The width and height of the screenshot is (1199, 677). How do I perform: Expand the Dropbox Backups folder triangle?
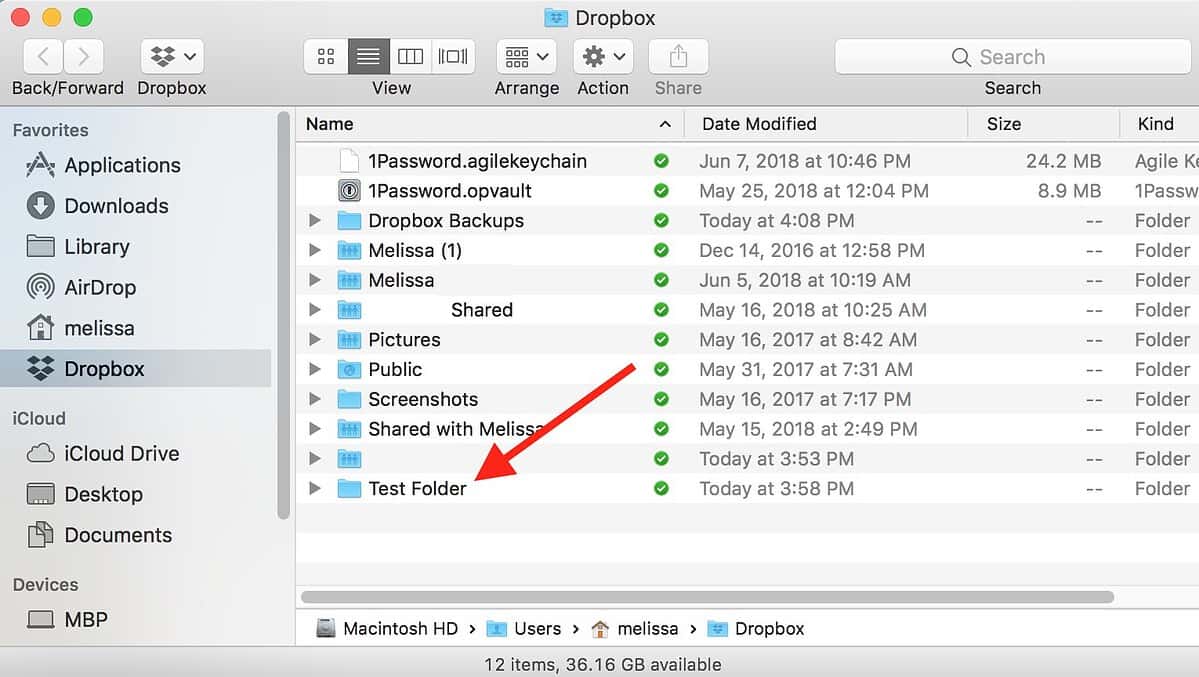[x=315, y=221]
